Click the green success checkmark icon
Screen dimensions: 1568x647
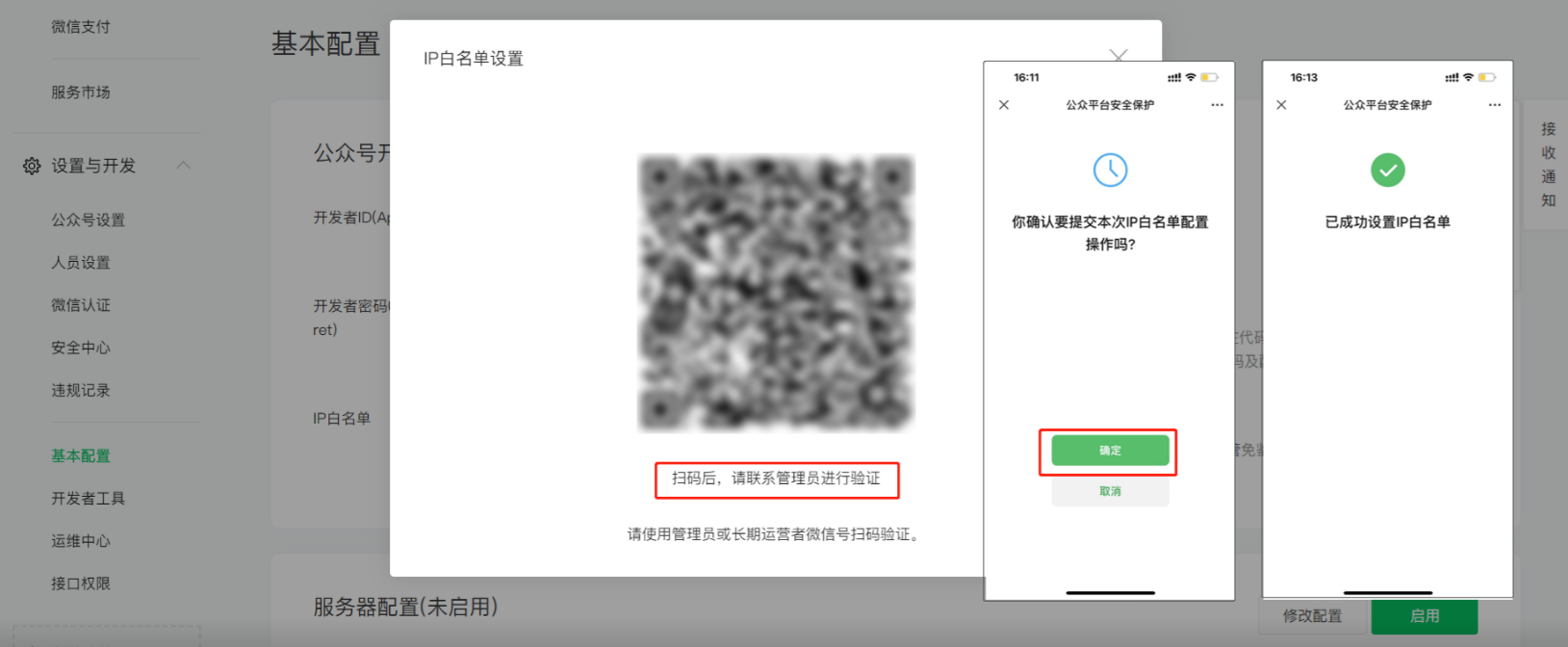1387,170
